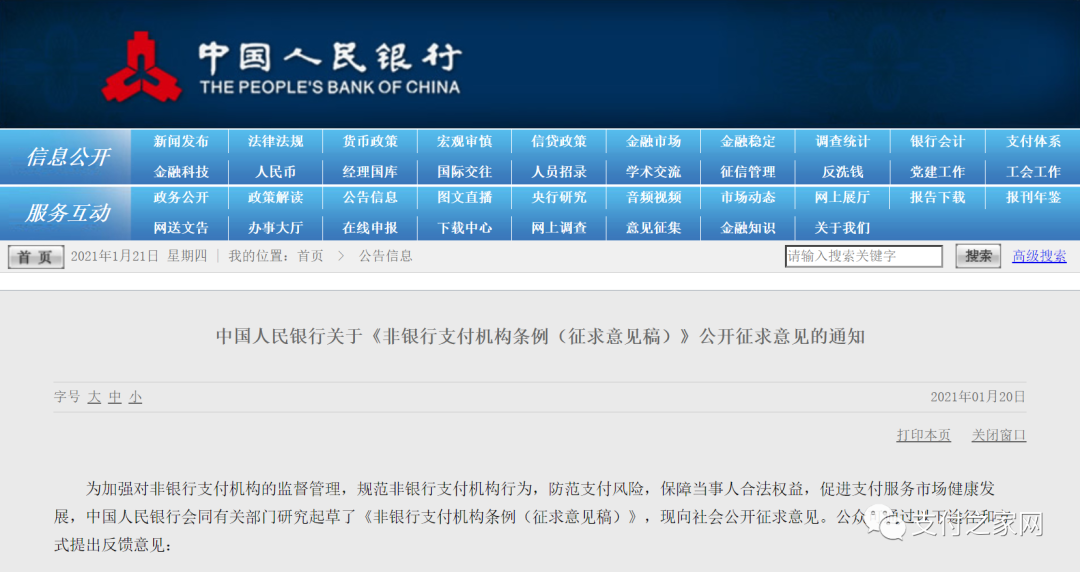
Task: Open 网上展厅 menu item
Action: pyautogui.click(x=842, y=197)
